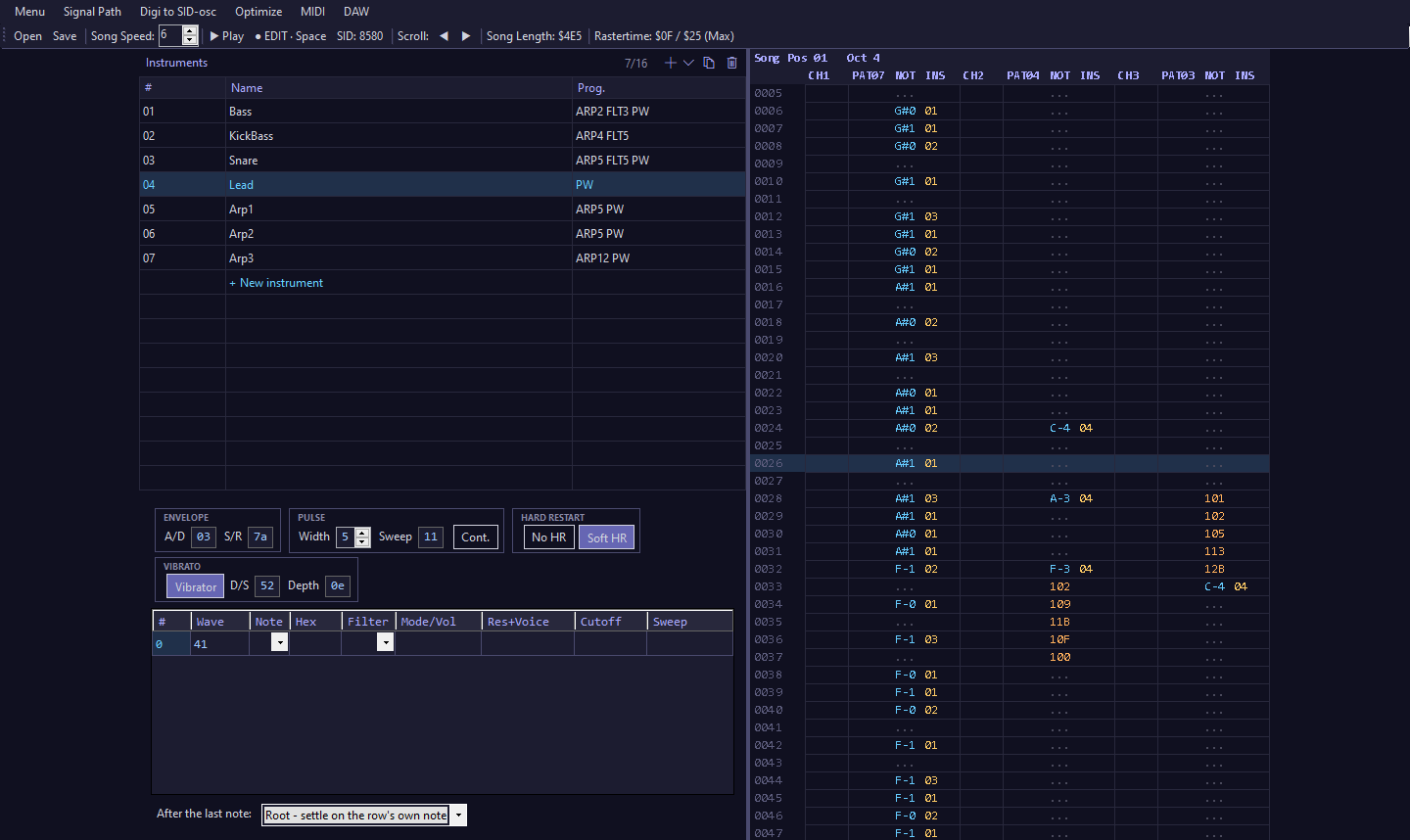Toggle EDIT mode indicator
Screen dimensions: 1410x840
[291, 36]
